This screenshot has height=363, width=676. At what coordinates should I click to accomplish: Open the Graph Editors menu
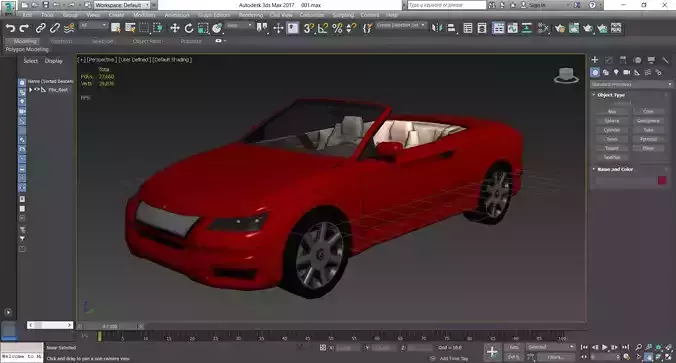pyautogui.click(x=214, y=15)
